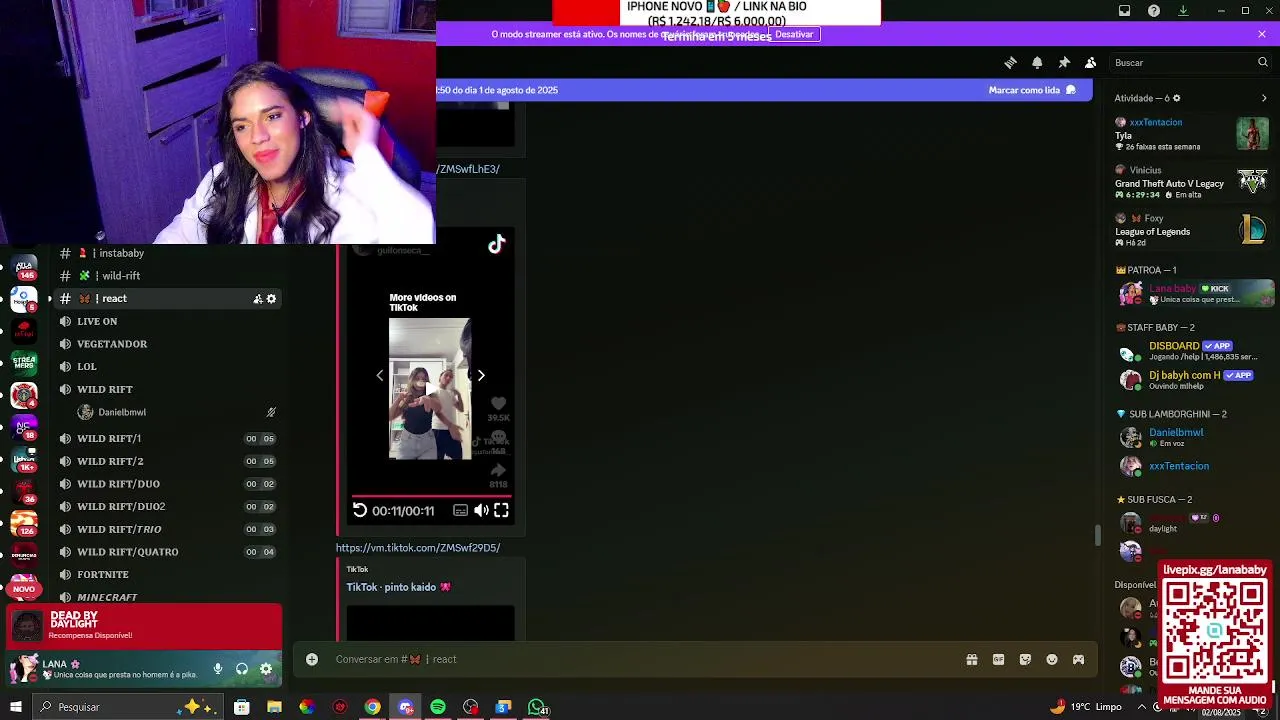Join the WILD RIFT voice channel
Screen dimensions: 1280x720
167,389
